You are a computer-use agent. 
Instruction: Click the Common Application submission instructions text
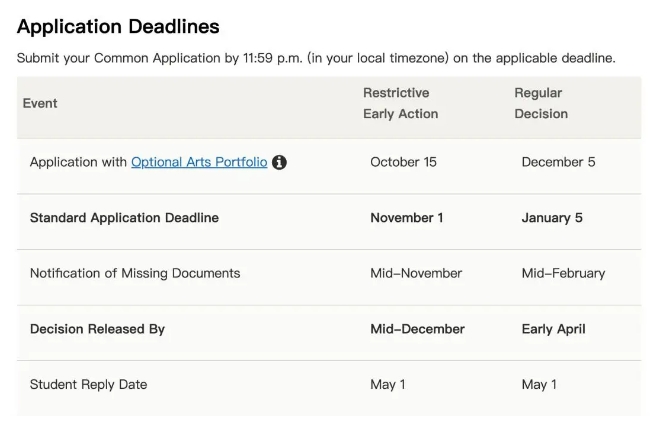click(316, 58)
